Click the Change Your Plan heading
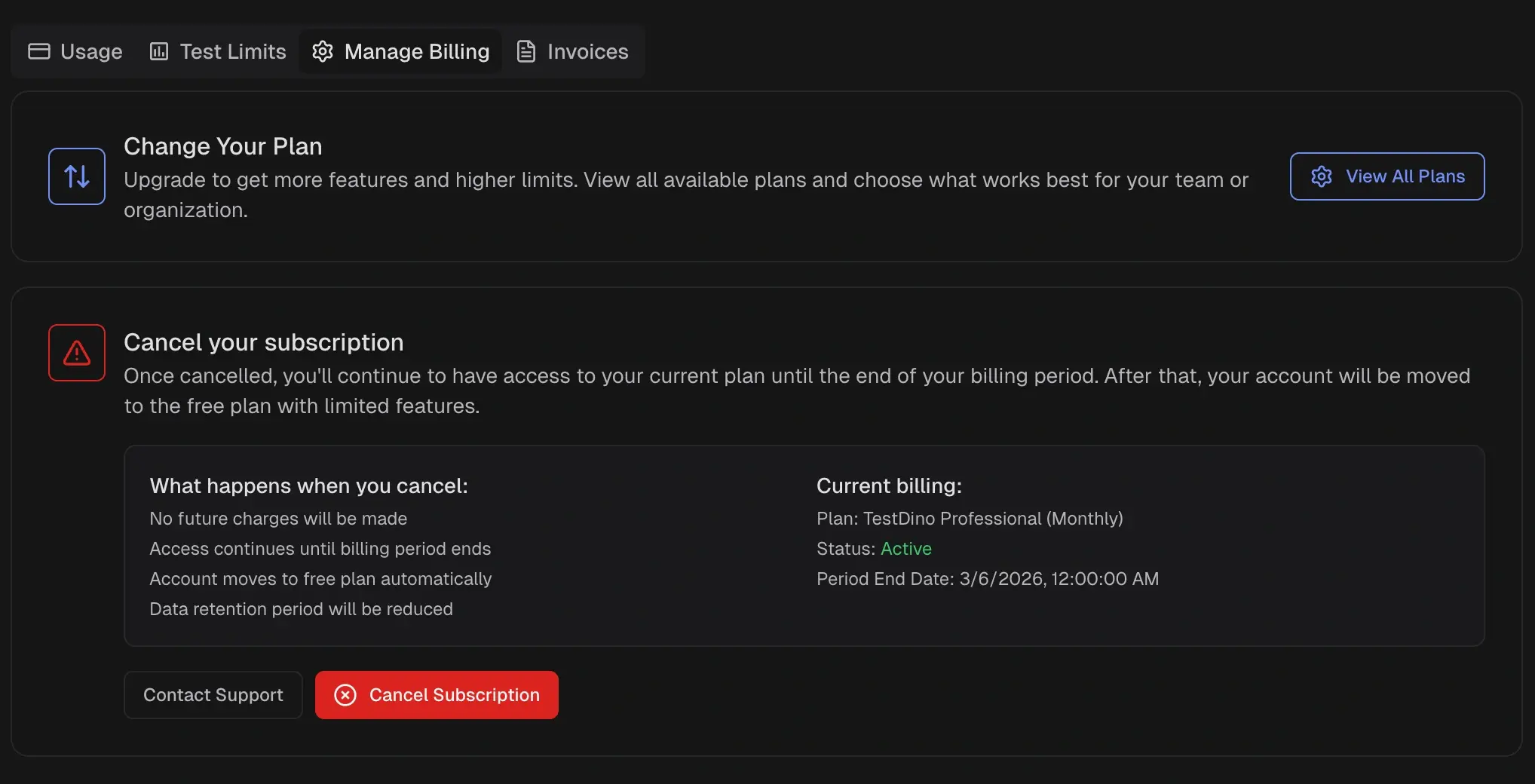The height and width of the screenshot is (784, 1535). 223,146
